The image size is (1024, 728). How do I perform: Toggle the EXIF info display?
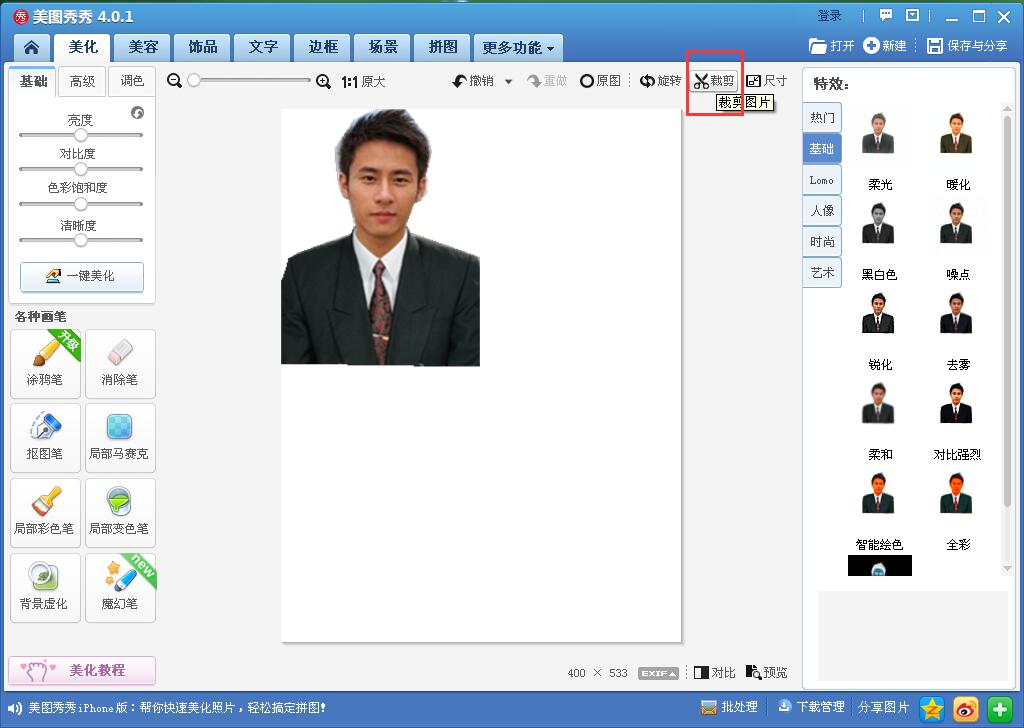pyautogui.click(x=657, y=672)
